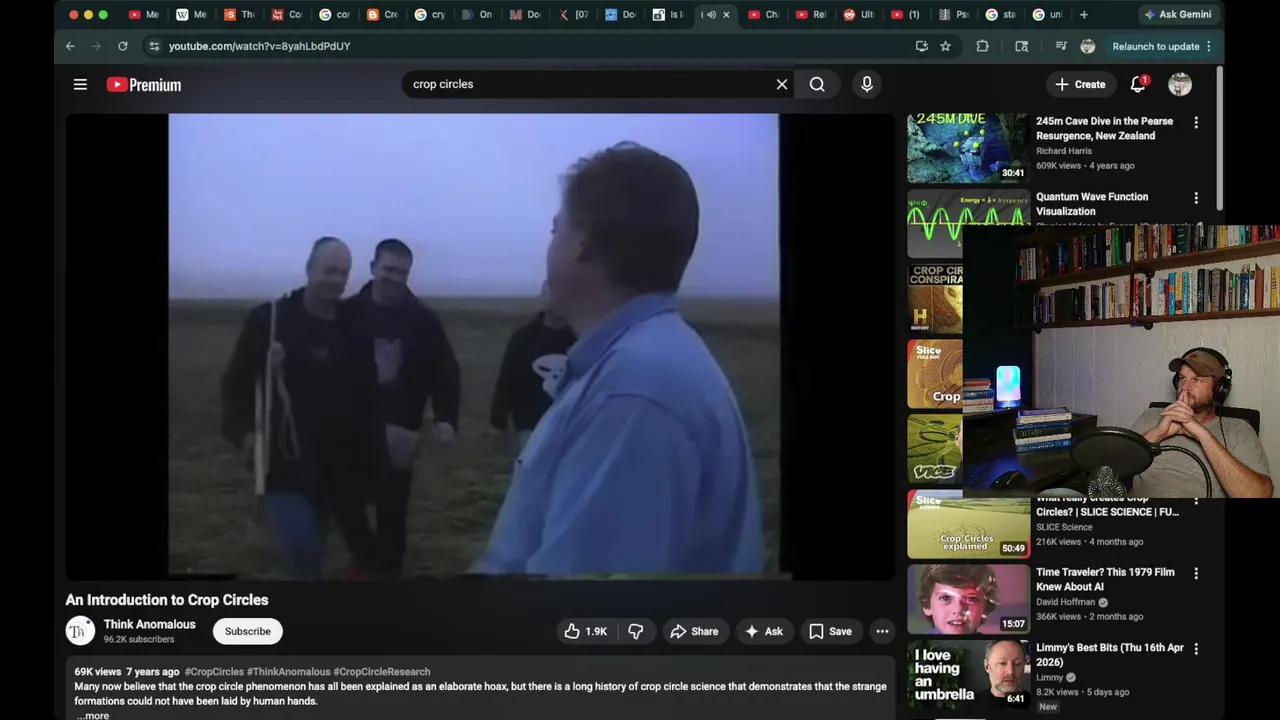The width and height of the screenshot is (1280, 720).
Task: Open the Think Anomalous channel name link
Action: 150,624
